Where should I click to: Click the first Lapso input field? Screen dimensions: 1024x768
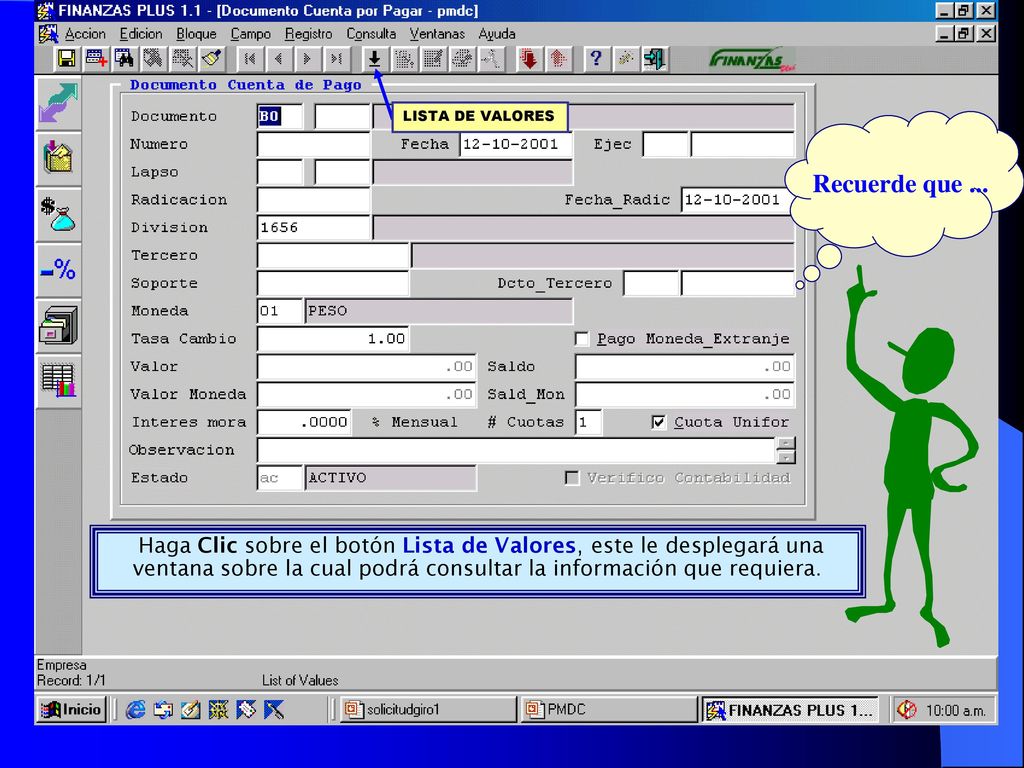[280, 172]
